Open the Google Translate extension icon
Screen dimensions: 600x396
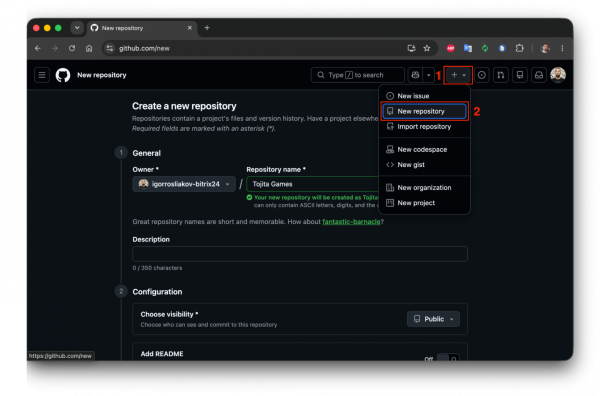pos(468,48)
